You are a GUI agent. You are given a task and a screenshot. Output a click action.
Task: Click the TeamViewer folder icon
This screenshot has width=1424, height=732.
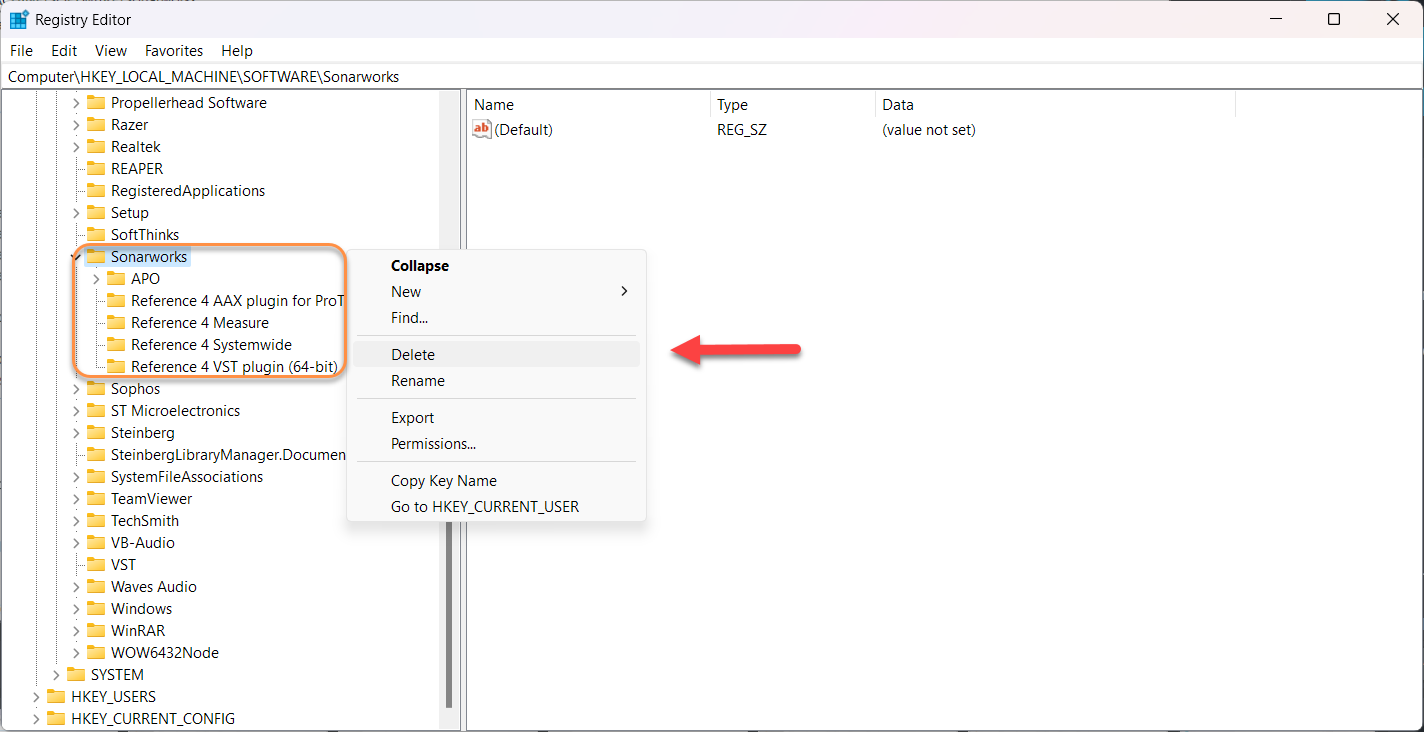pyautogui.click(x=96, y=498)
